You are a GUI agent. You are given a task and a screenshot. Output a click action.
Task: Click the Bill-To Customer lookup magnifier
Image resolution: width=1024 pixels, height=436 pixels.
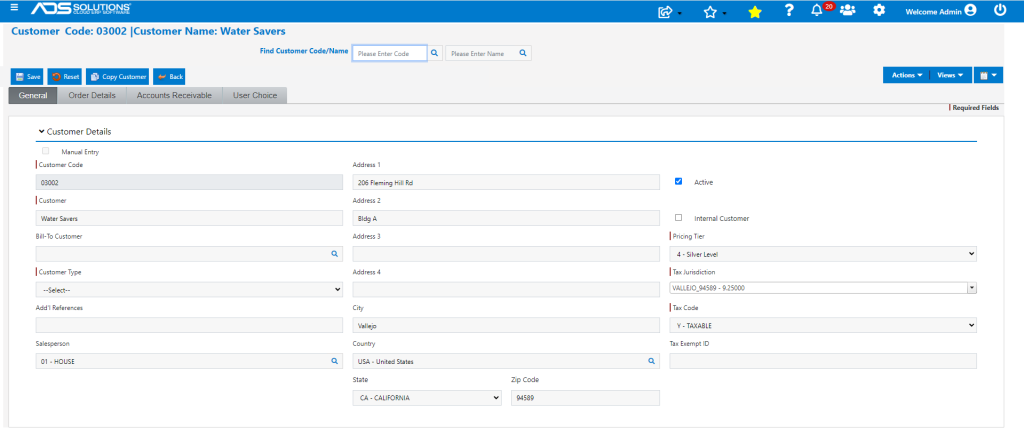tap(334, 254)
